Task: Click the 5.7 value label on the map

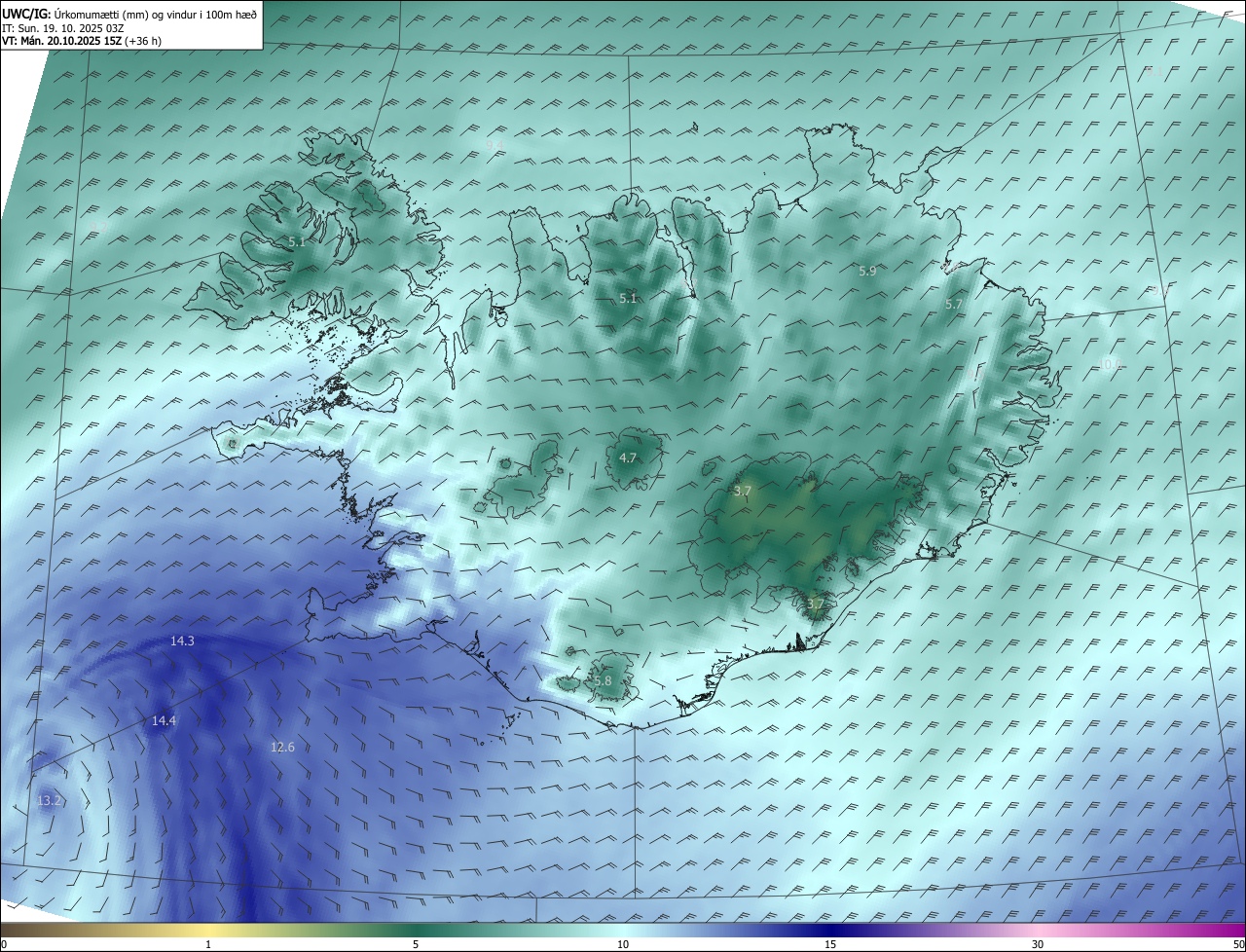Action: [954, 305]
